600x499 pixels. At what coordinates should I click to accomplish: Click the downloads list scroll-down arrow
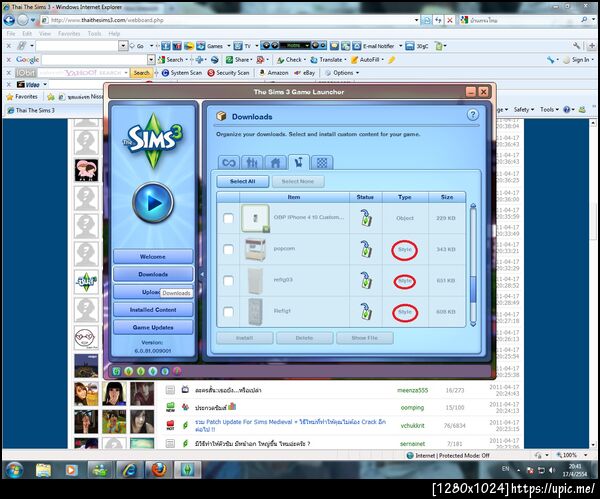point(473,324)
